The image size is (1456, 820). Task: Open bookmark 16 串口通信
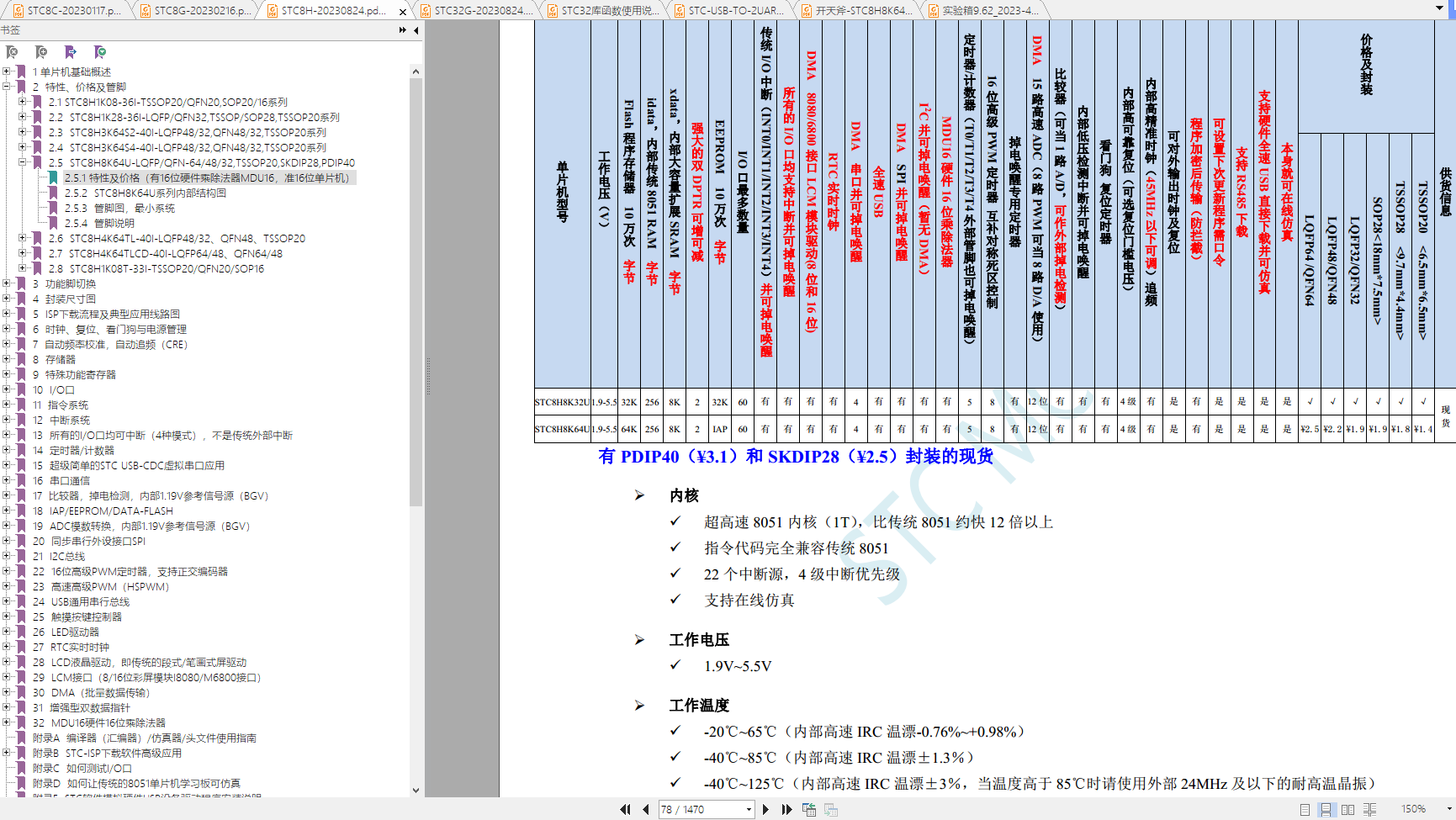pyautogui.click(x=61, y=480)
